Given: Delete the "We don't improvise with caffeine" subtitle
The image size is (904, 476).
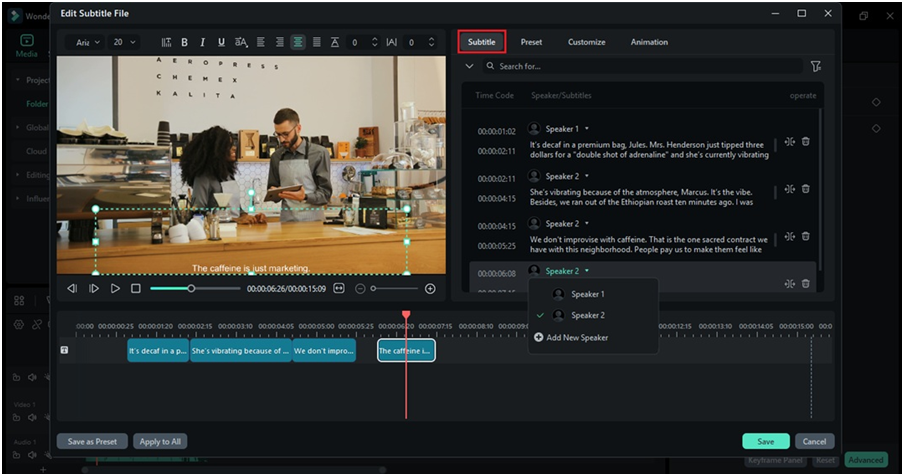Looking at the screenshot, I should coord(806,236).
